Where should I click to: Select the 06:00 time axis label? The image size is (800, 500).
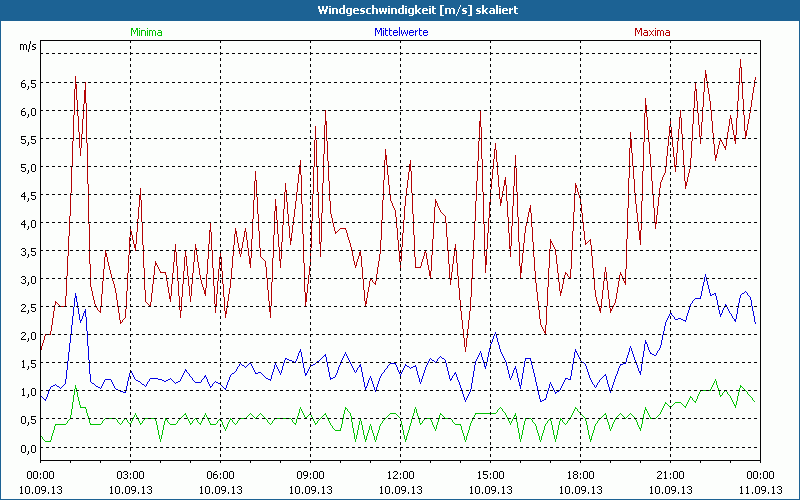(220, 474)
